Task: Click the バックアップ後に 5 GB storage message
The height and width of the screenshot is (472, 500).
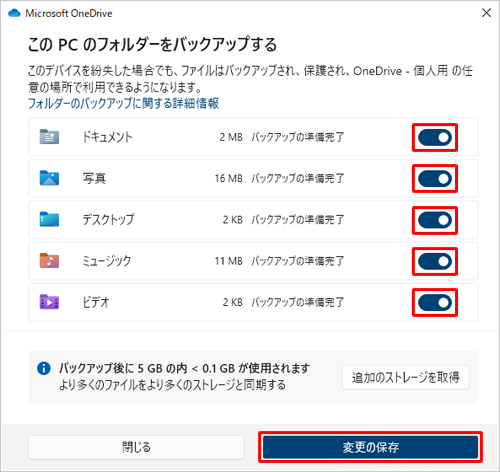Action: click(x=184, y=368)
